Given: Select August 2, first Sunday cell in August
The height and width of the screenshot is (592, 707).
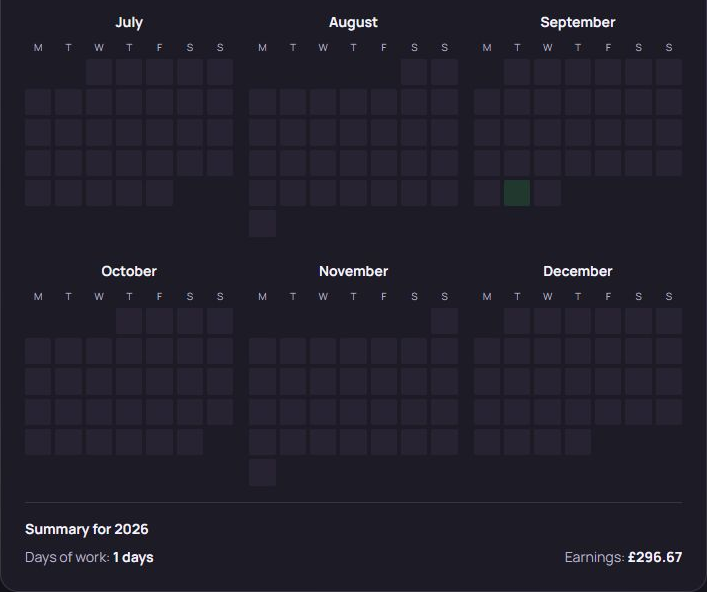Looking at the screenshot, I should [445, 72].
